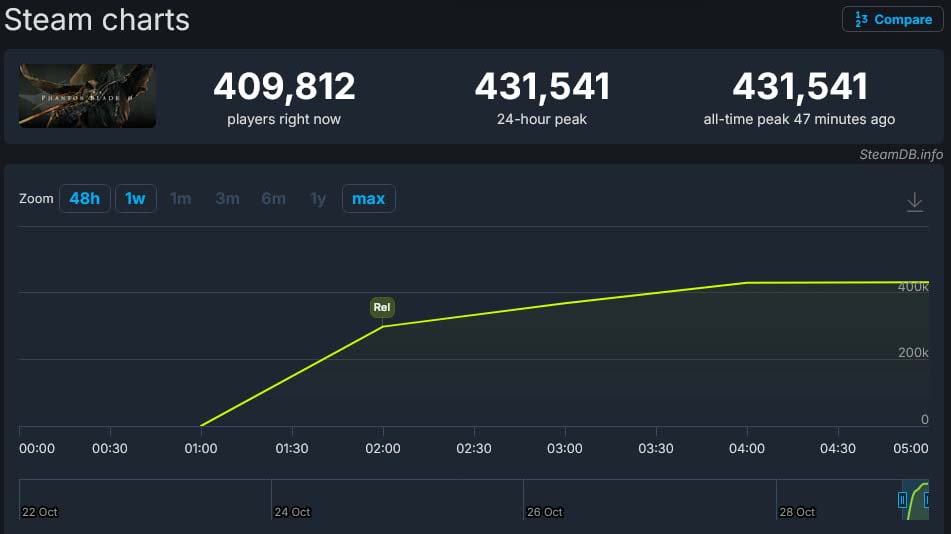Select the 1y zoom range
951x534 pixels.
click(x=318, y=198)
